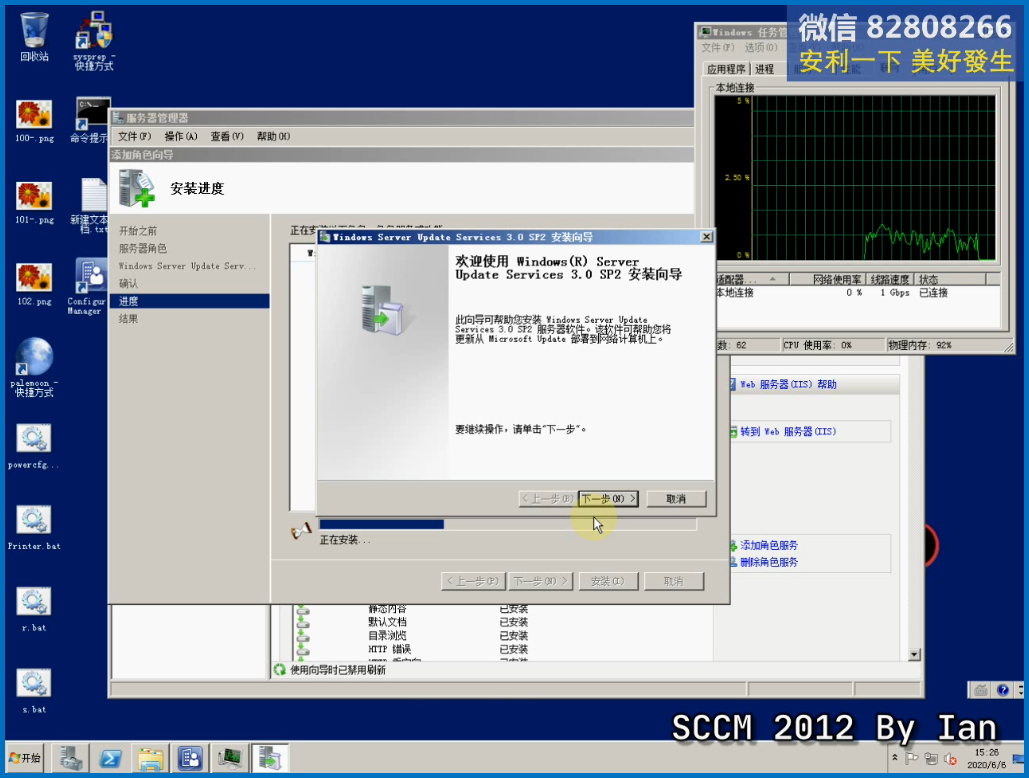Open the Recycle Bin desktop icon
Image resolution: width=1029 pixels, height=778 pixels.
[x=34, y=38]
